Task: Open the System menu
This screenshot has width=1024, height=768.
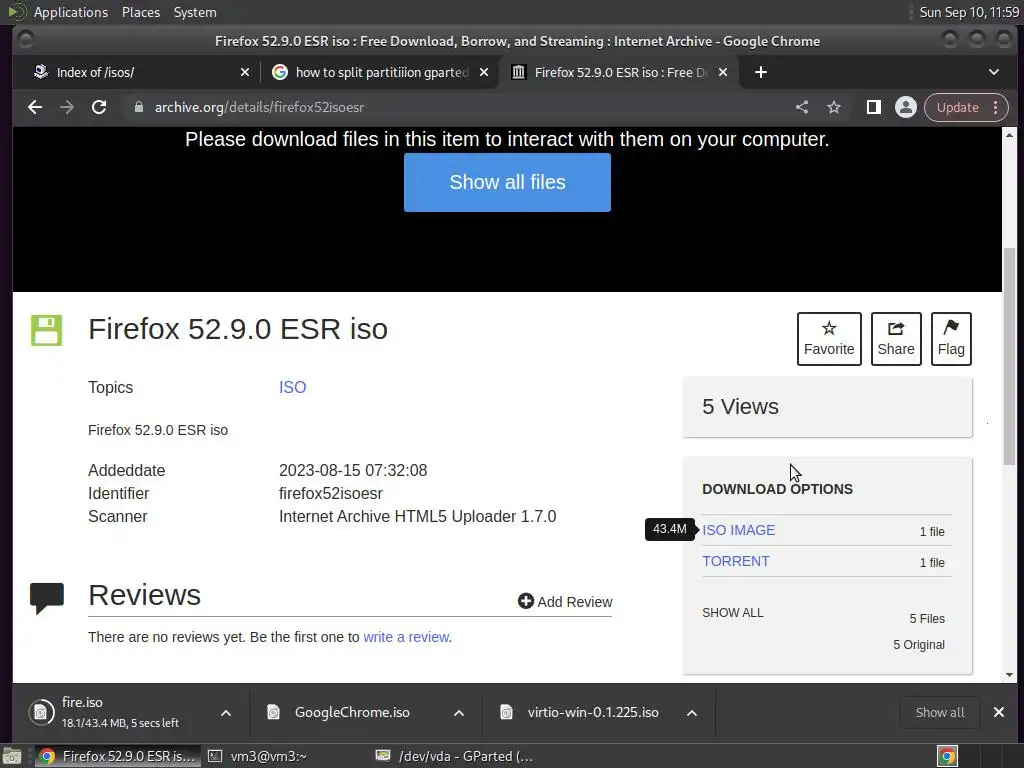Action: click(x=195, y=12)
